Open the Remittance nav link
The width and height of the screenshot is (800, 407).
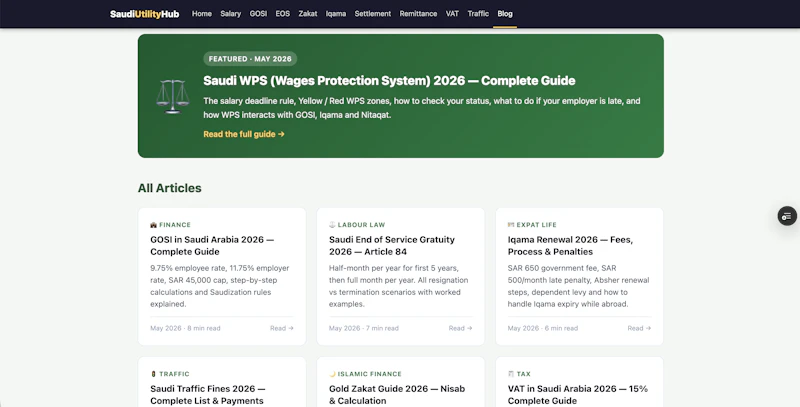pyautogui.click(x=418, y=14)
